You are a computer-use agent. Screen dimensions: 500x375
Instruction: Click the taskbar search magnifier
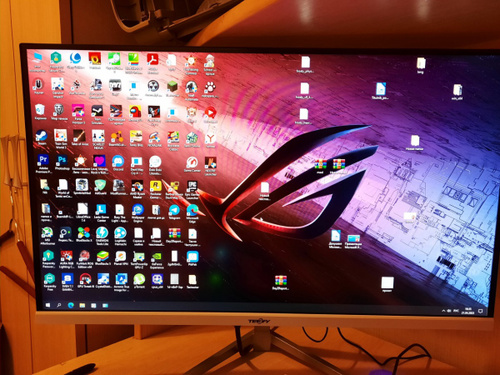pyautogui.click(x=59, y=305)
